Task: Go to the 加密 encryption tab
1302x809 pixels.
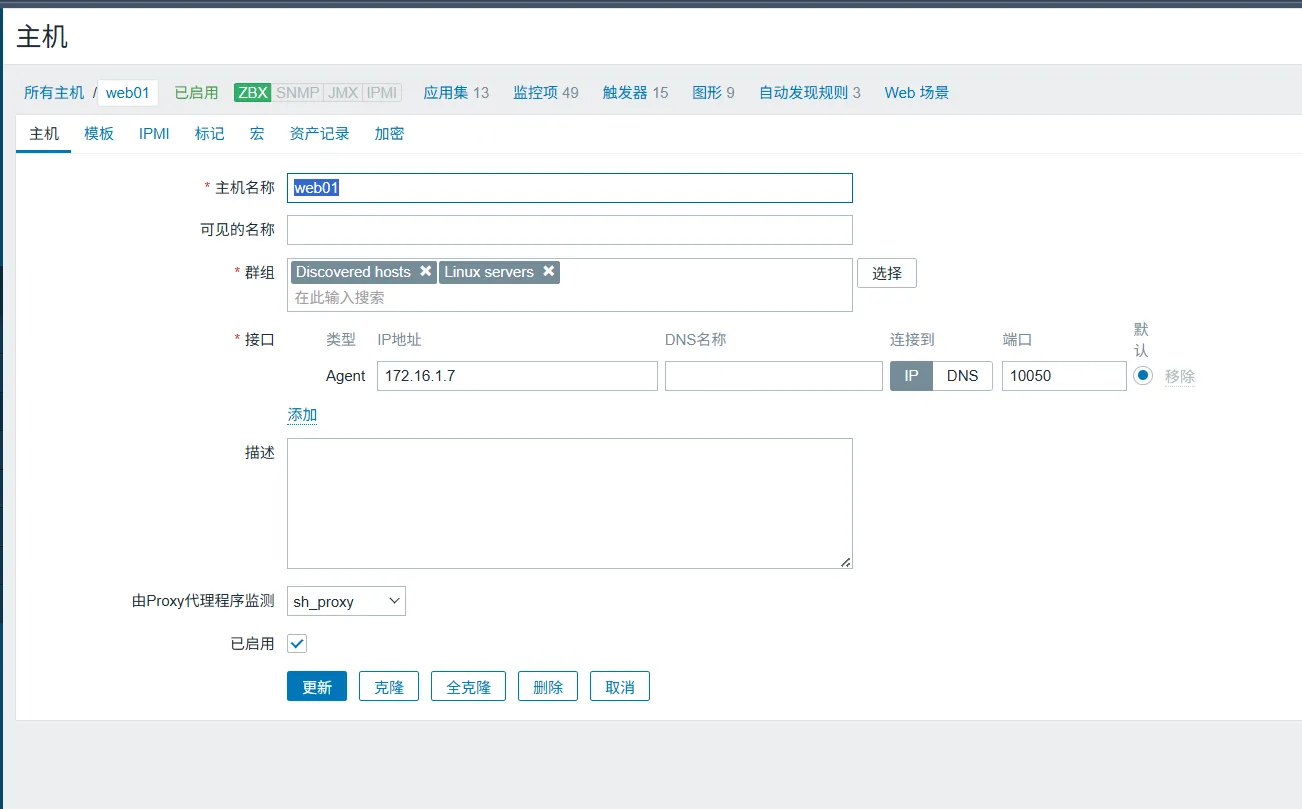Action: point(389,134)
